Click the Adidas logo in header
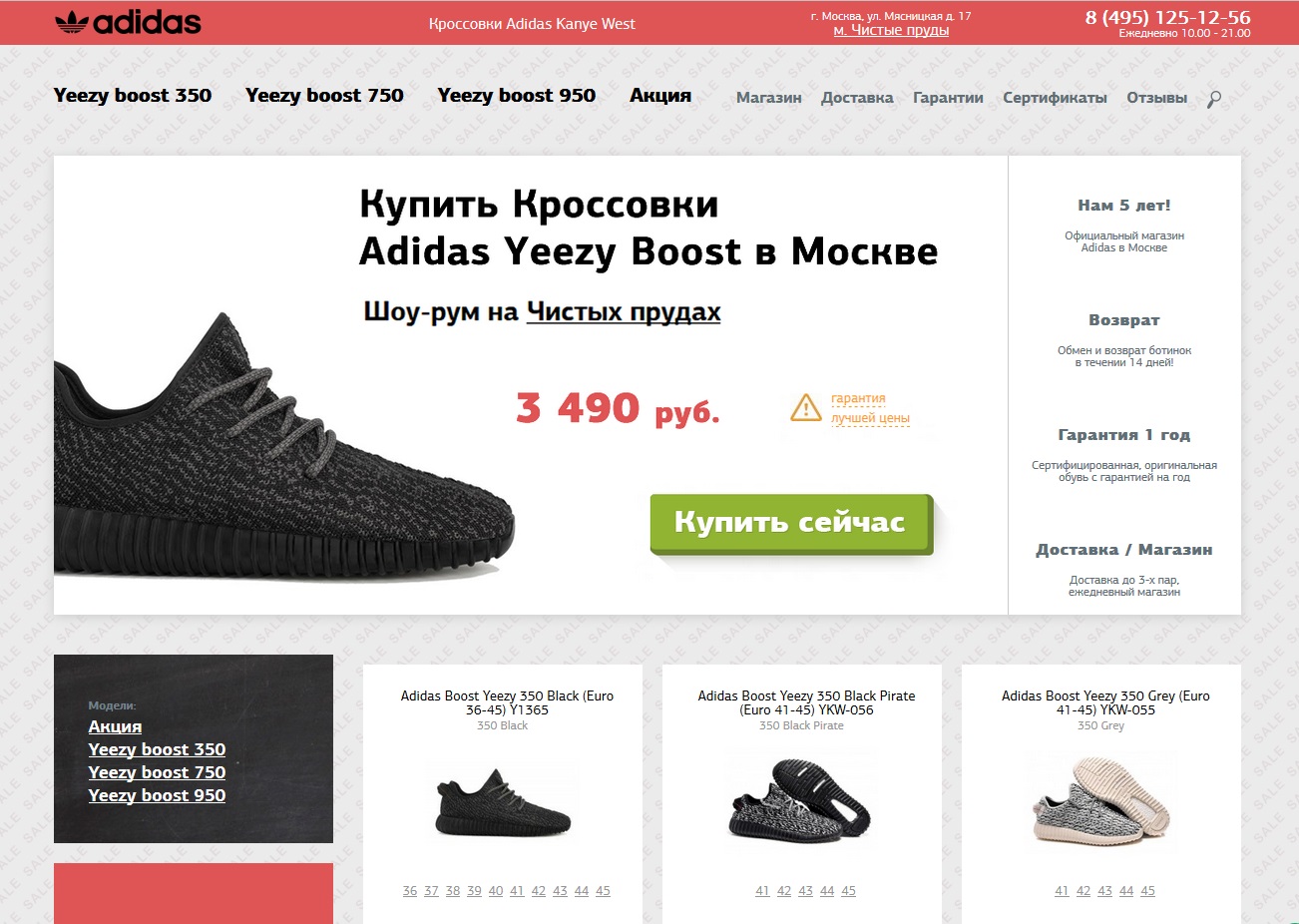 click(x=128, y=22)
